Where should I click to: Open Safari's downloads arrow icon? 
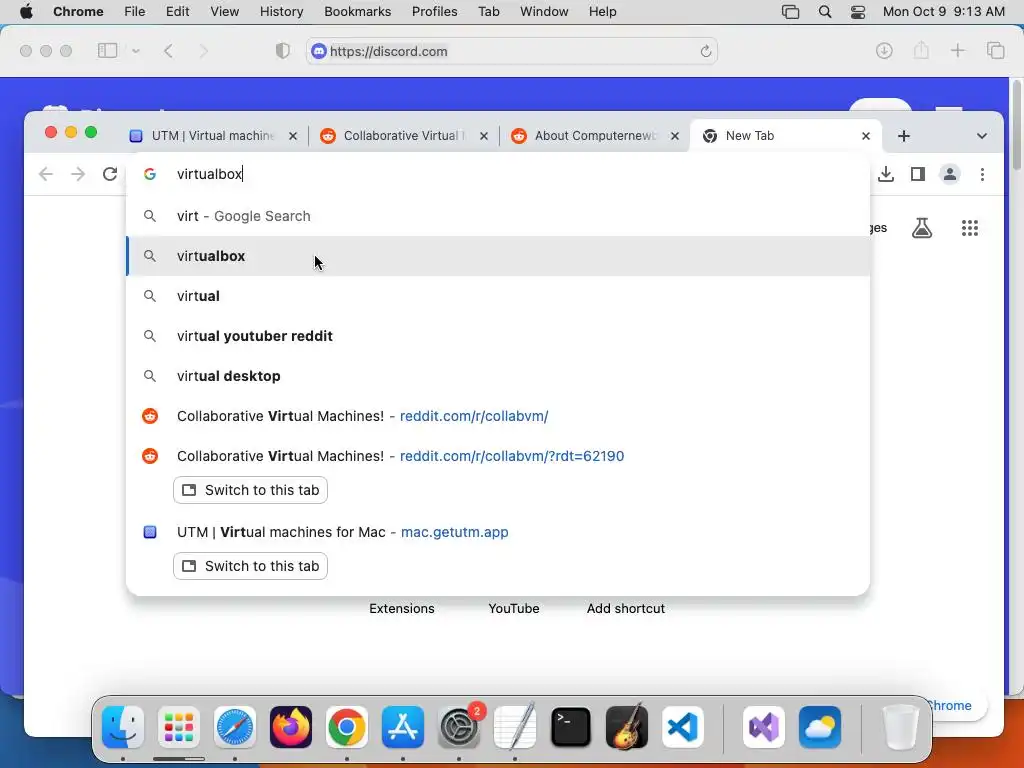pos(884,50)
